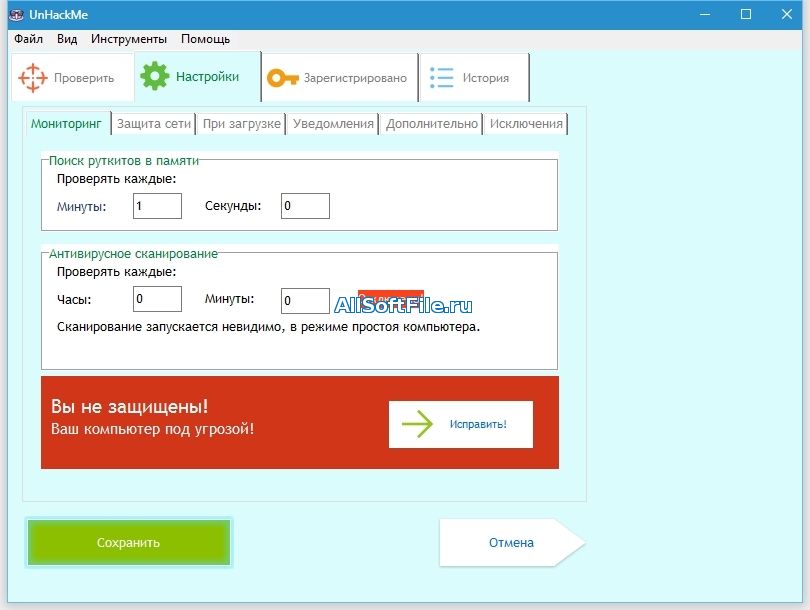Click the 'Ваш компьютер под угрозой!' text
Image resolution: width=810 pixels, height=610 pixels.
coord(152,429)
